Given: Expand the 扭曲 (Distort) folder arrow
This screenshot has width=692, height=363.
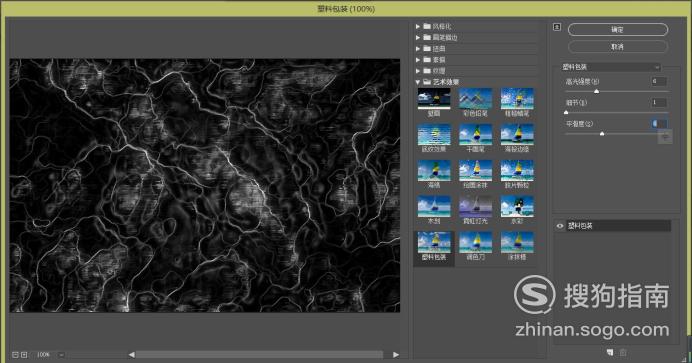Looking at the screenshot, I should 417,49.
